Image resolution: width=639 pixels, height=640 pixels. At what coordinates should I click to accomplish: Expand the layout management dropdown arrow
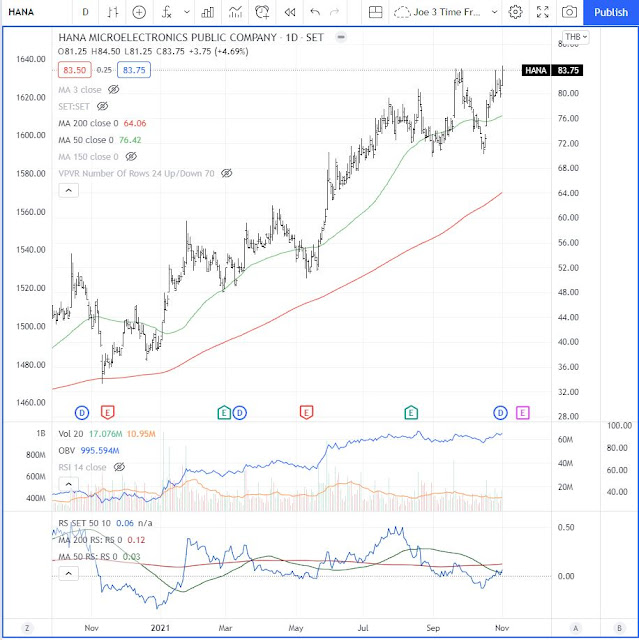point(494,12)
